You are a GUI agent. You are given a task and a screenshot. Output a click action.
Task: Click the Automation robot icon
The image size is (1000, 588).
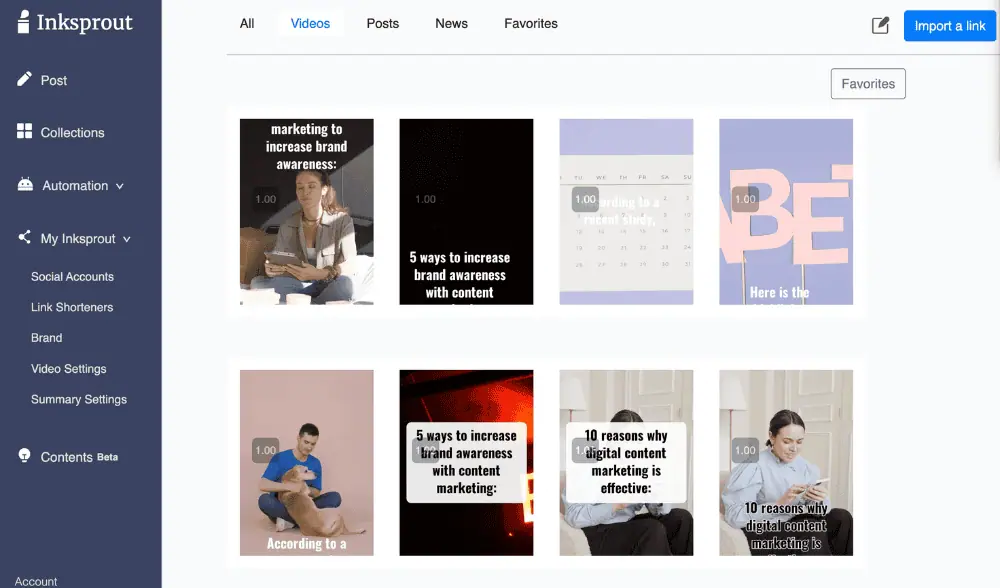coord(25,185)
